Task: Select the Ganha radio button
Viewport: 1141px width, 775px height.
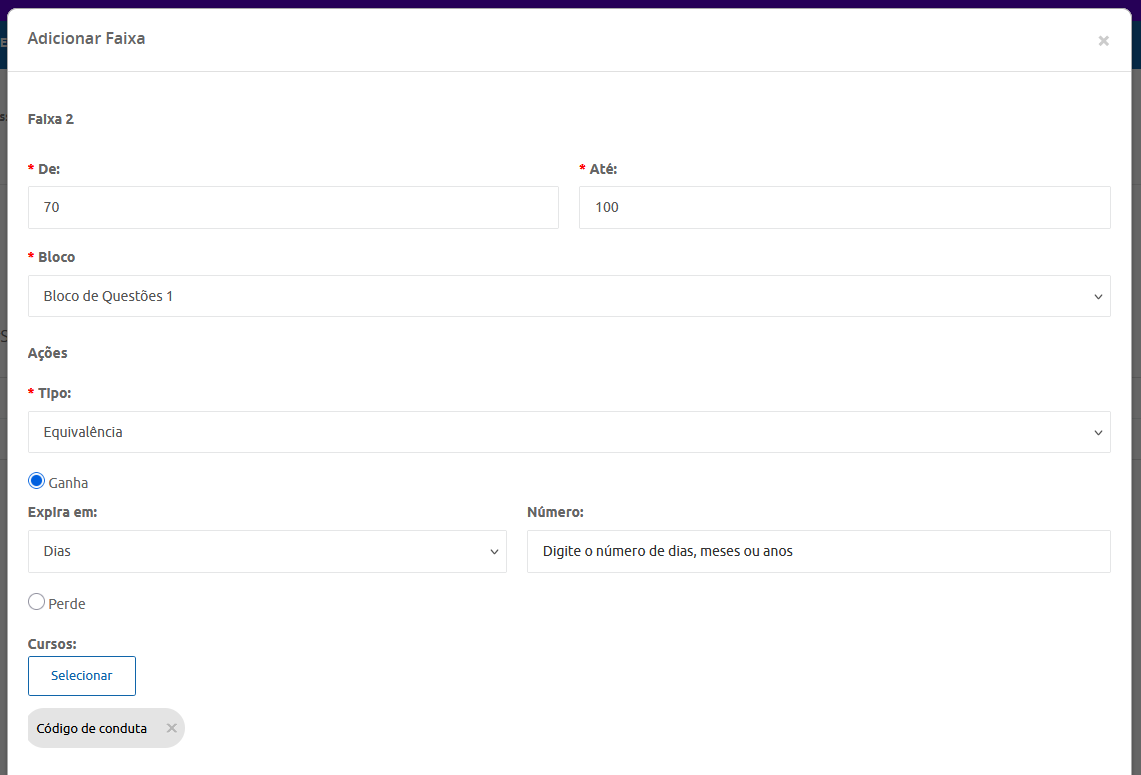Action: 37,481
